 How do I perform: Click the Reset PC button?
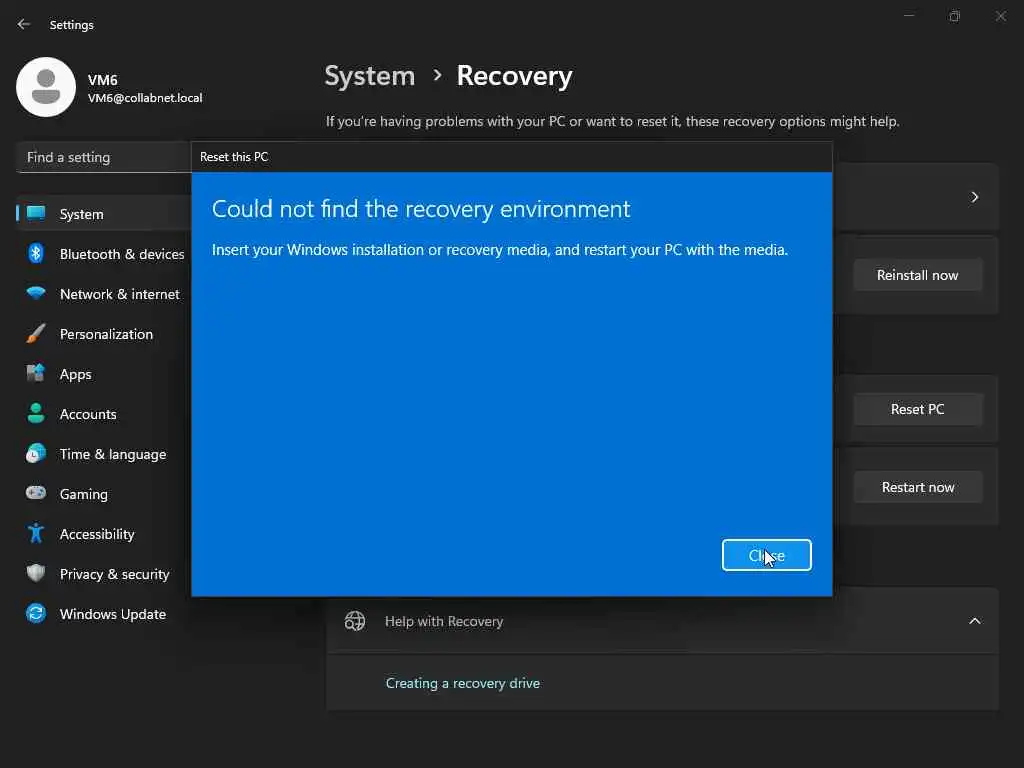click(x=918, y=409)
